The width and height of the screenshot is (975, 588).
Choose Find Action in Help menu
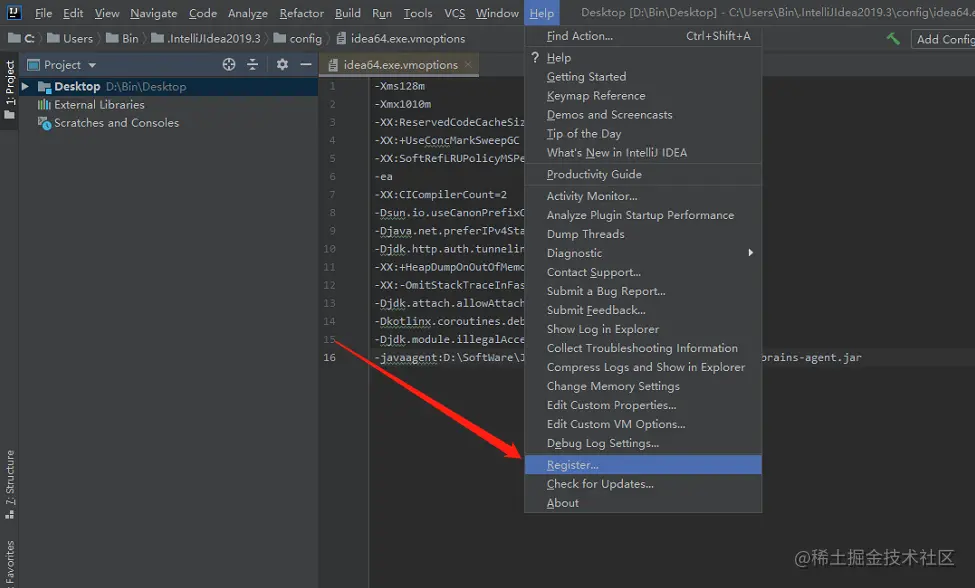pos(643,36)
